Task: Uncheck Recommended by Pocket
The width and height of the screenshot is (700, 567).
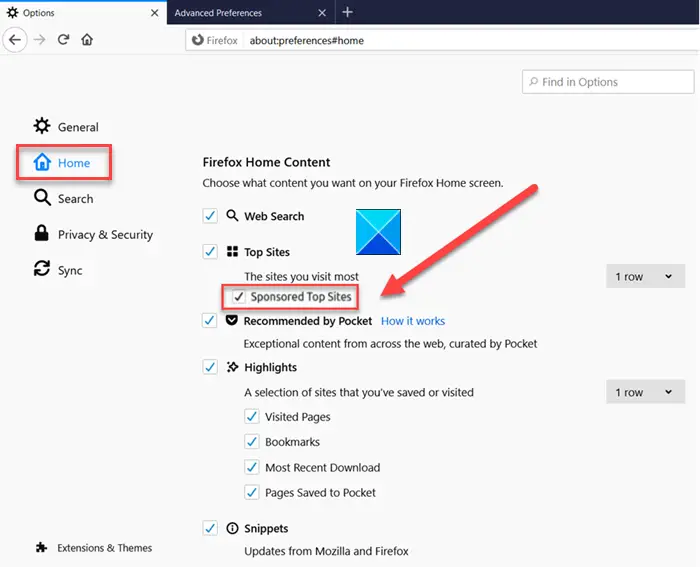Action: [x=210, y=321]
